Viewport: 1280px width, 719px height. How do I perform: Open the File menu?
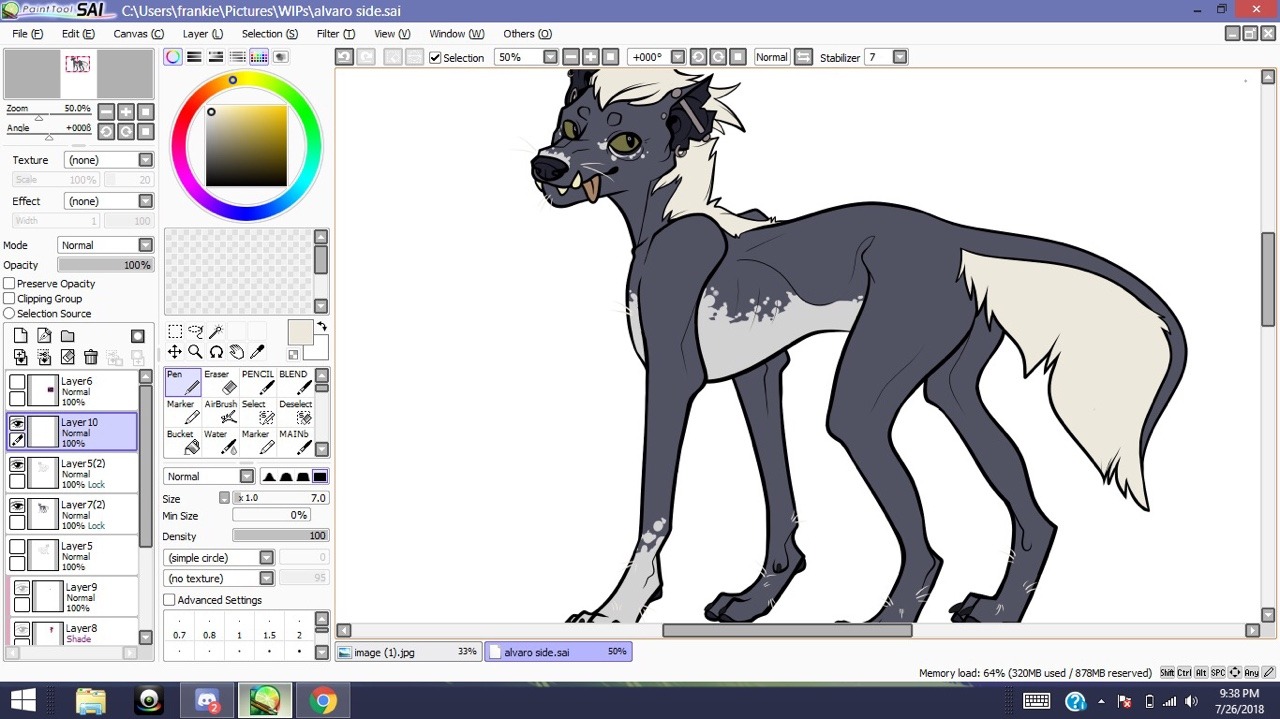(x=27, y=34)
